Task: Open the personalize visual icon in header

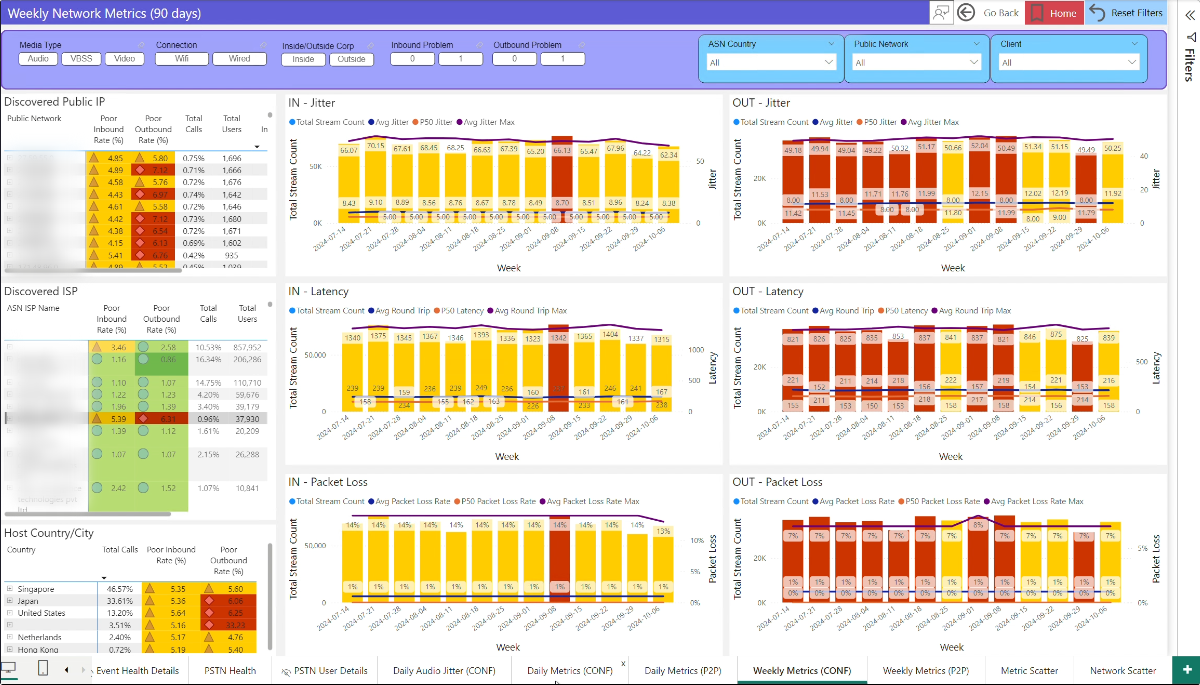Action: 941,13
